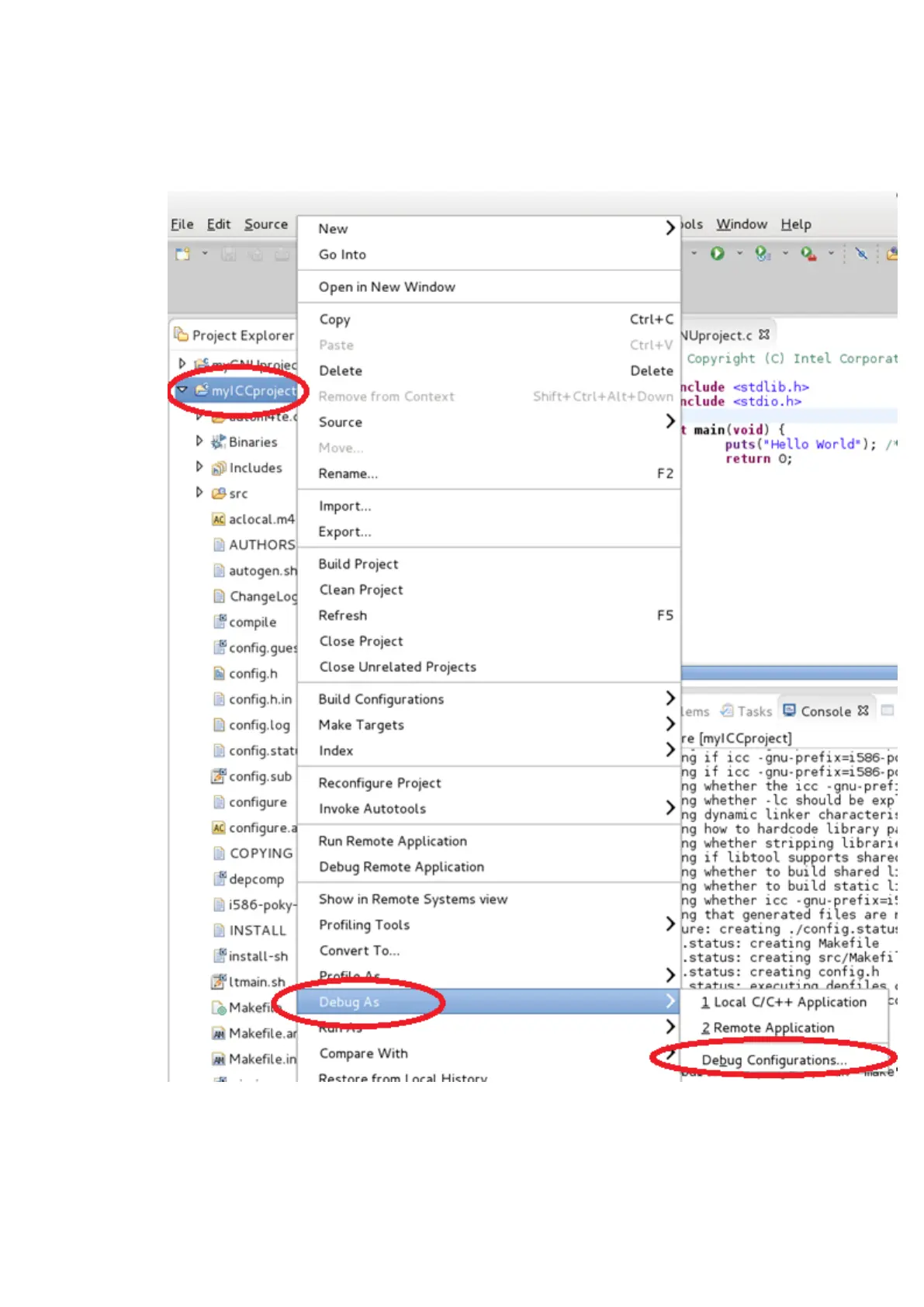Select Copy in context menu
Screen dimensions: 924x1307
489,320
